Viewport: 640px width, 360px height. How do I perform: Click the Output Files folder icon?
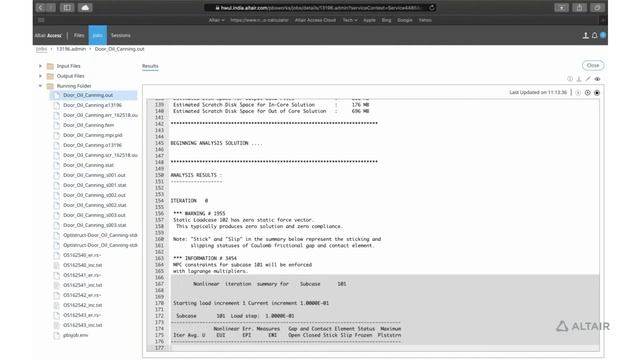(x=50, y=76)
